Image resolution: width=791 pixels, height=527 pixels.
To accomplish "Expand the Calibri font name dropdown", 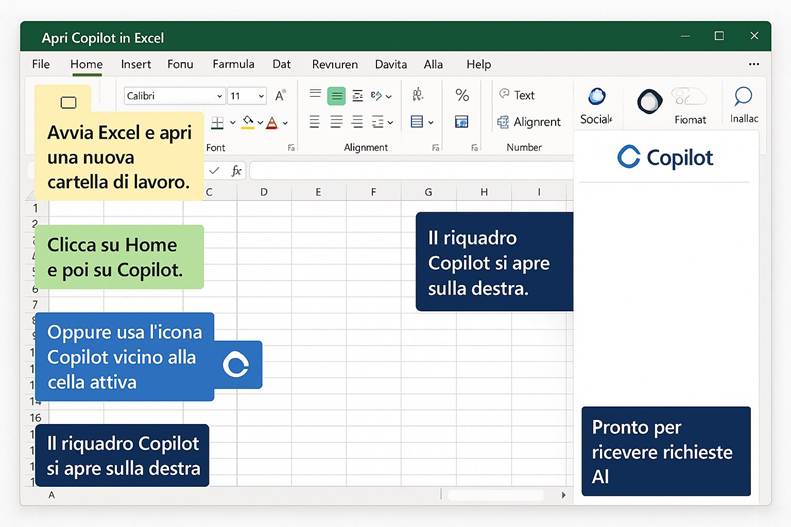I will point(219,96).
